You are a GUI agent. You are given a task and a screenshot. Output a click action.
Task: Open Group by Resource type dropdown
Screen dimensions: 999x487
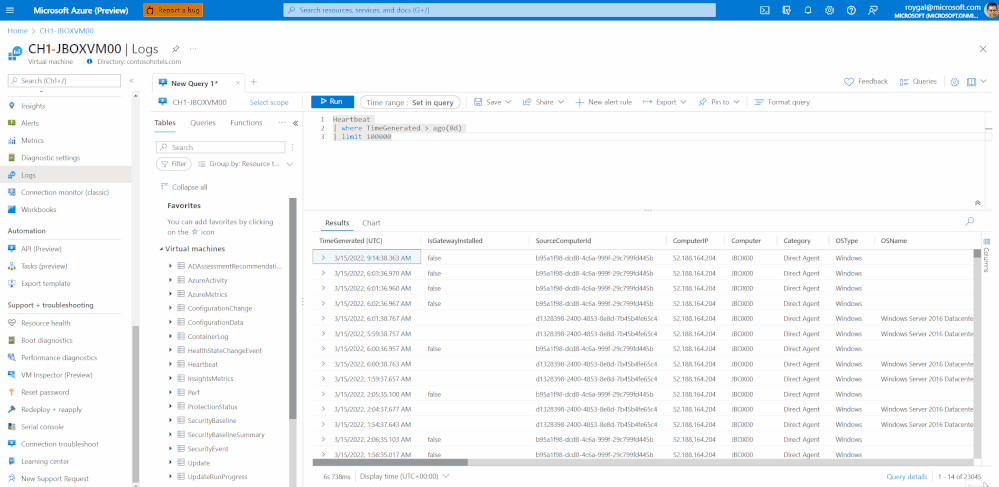245,164
